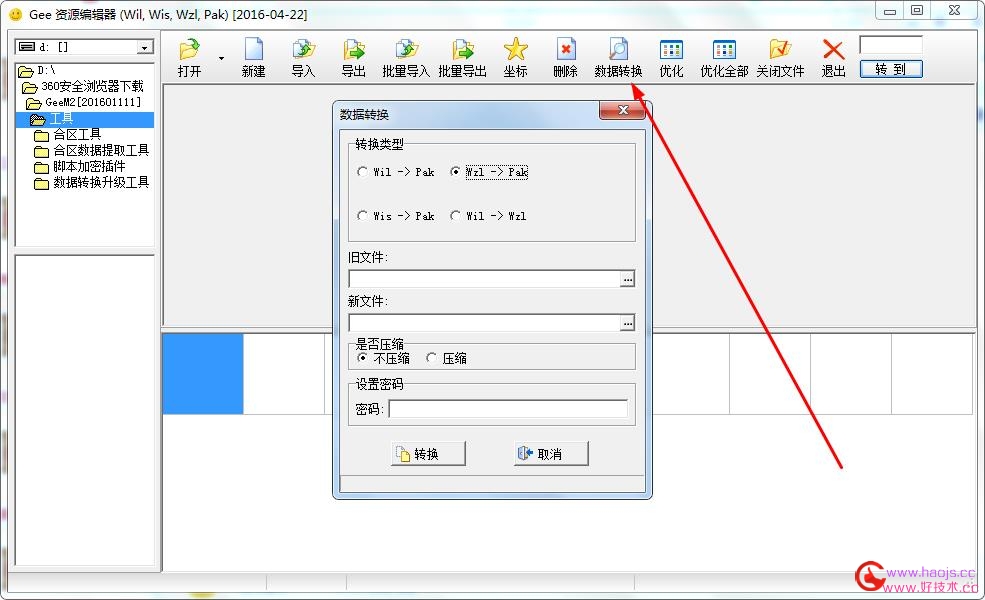The width and height of the screenshot is (985, 600).
Task: Open a file with the 打开 toolbar icon
Action: pos(190,57)
